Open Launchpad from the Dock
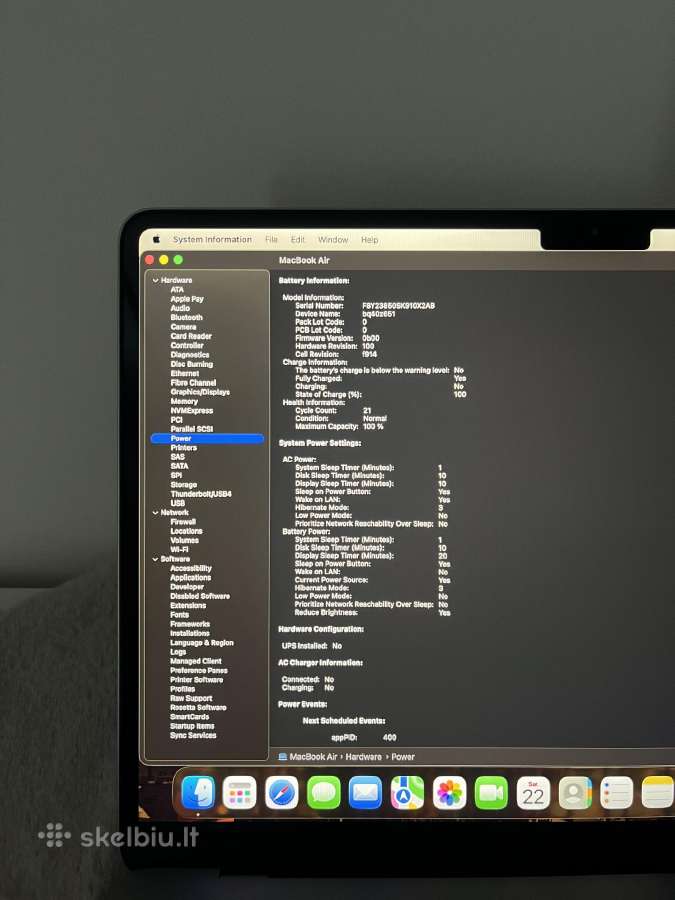Image resolution: width=675 pixels, height=900 pixels. [x=239, y=793]
